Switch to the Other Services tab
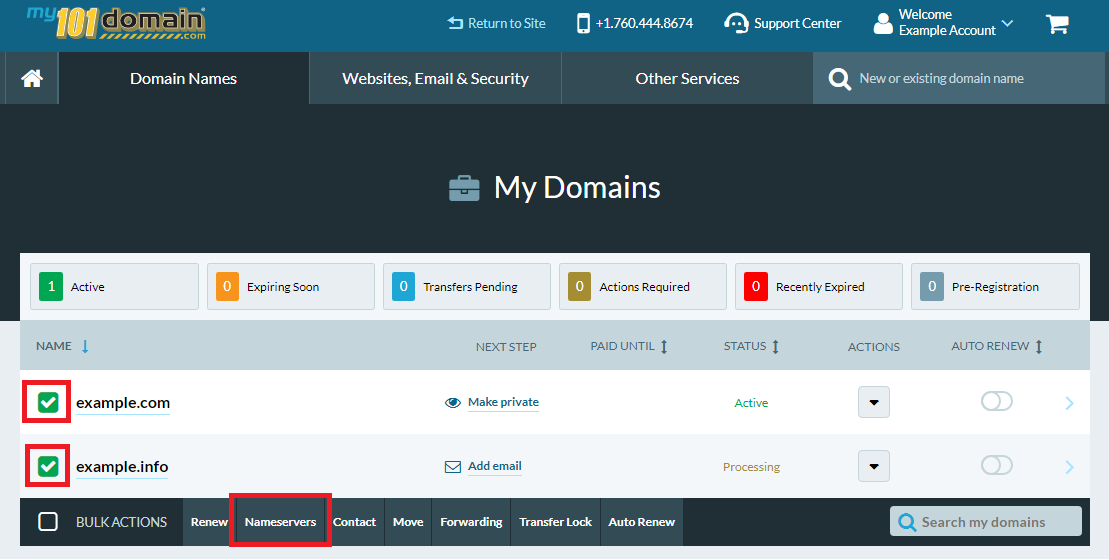Image resolution: width=1109 pixels, height=560 pixels. (x=687, y=78)
